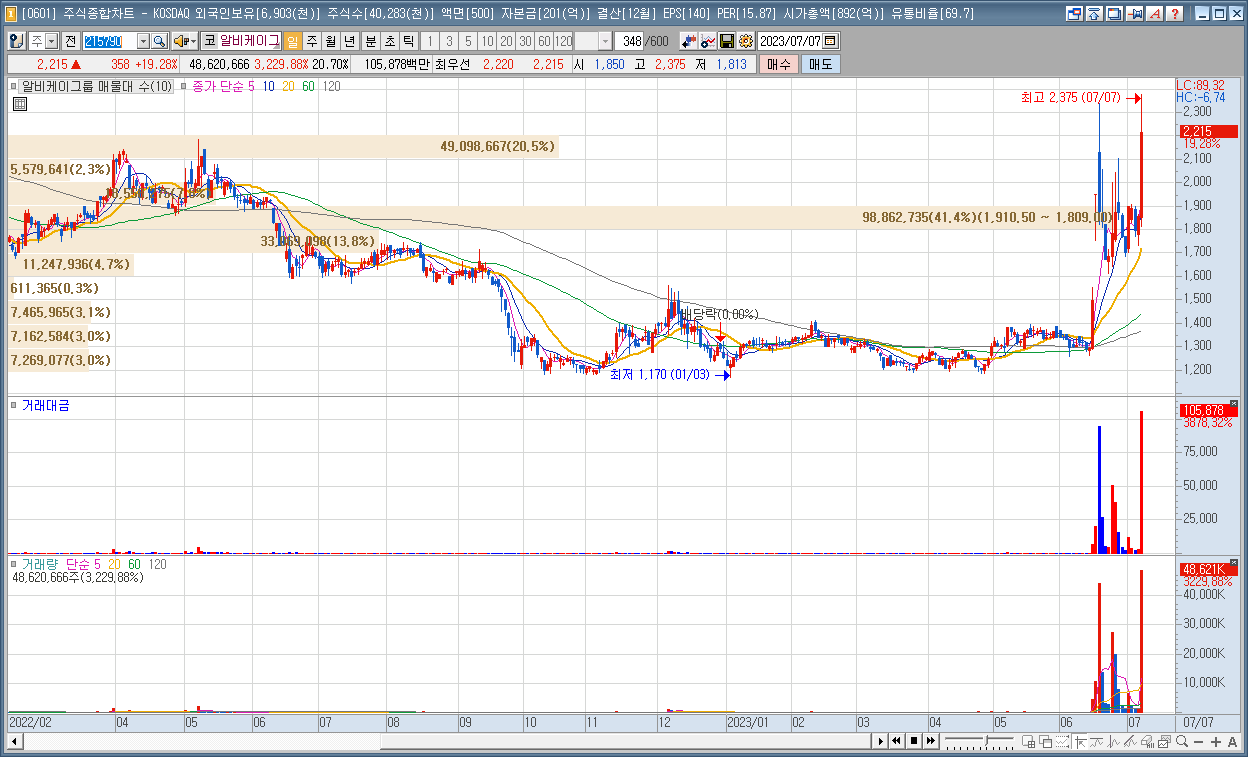Click the 3D volume bars icon
The height and width of the screenshot is (757, 1248).
[x=1147, y=741]
